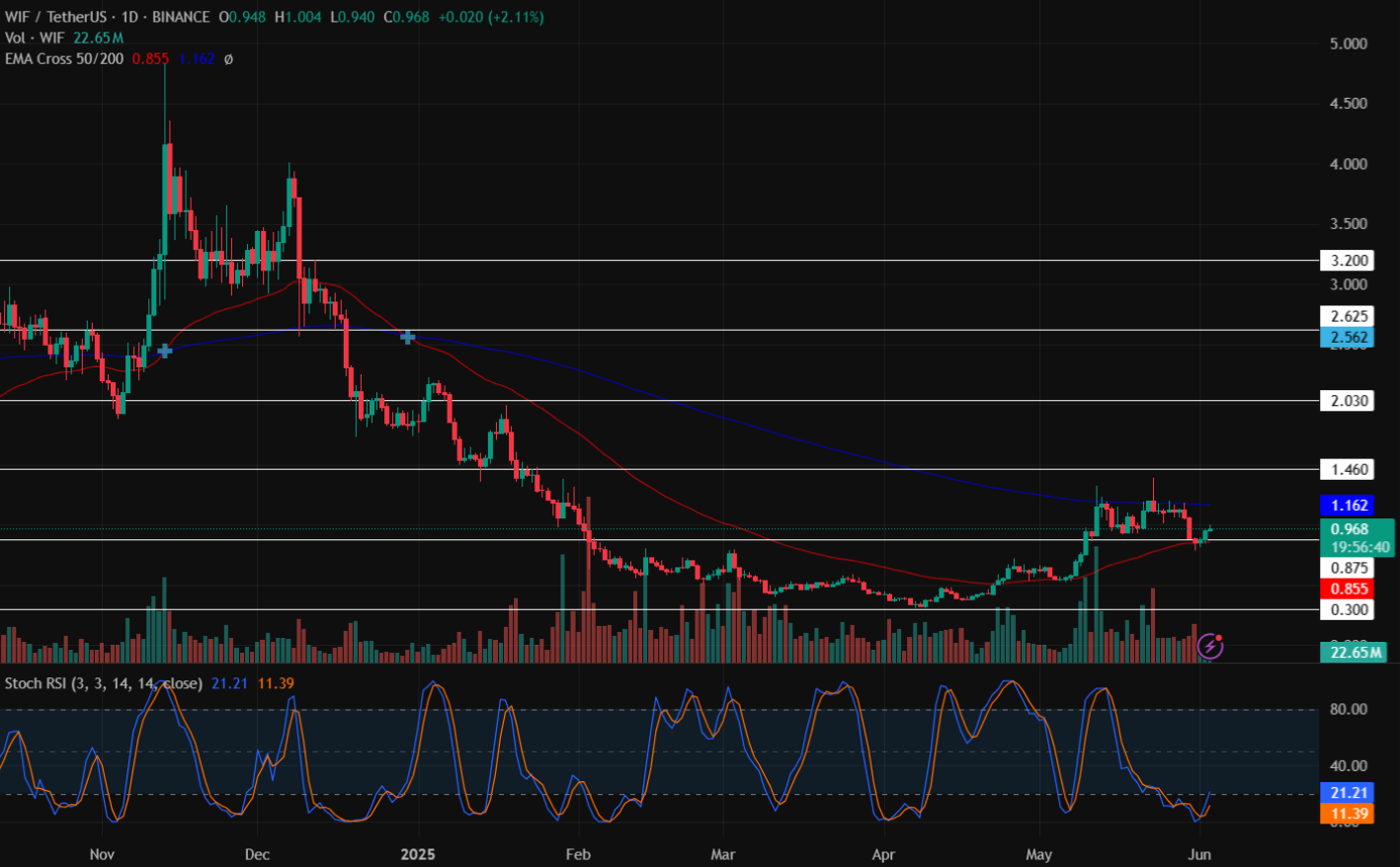
Task: Click the 40.00 Stoch RSI axis tick
Action: [x=1349, y=765]
